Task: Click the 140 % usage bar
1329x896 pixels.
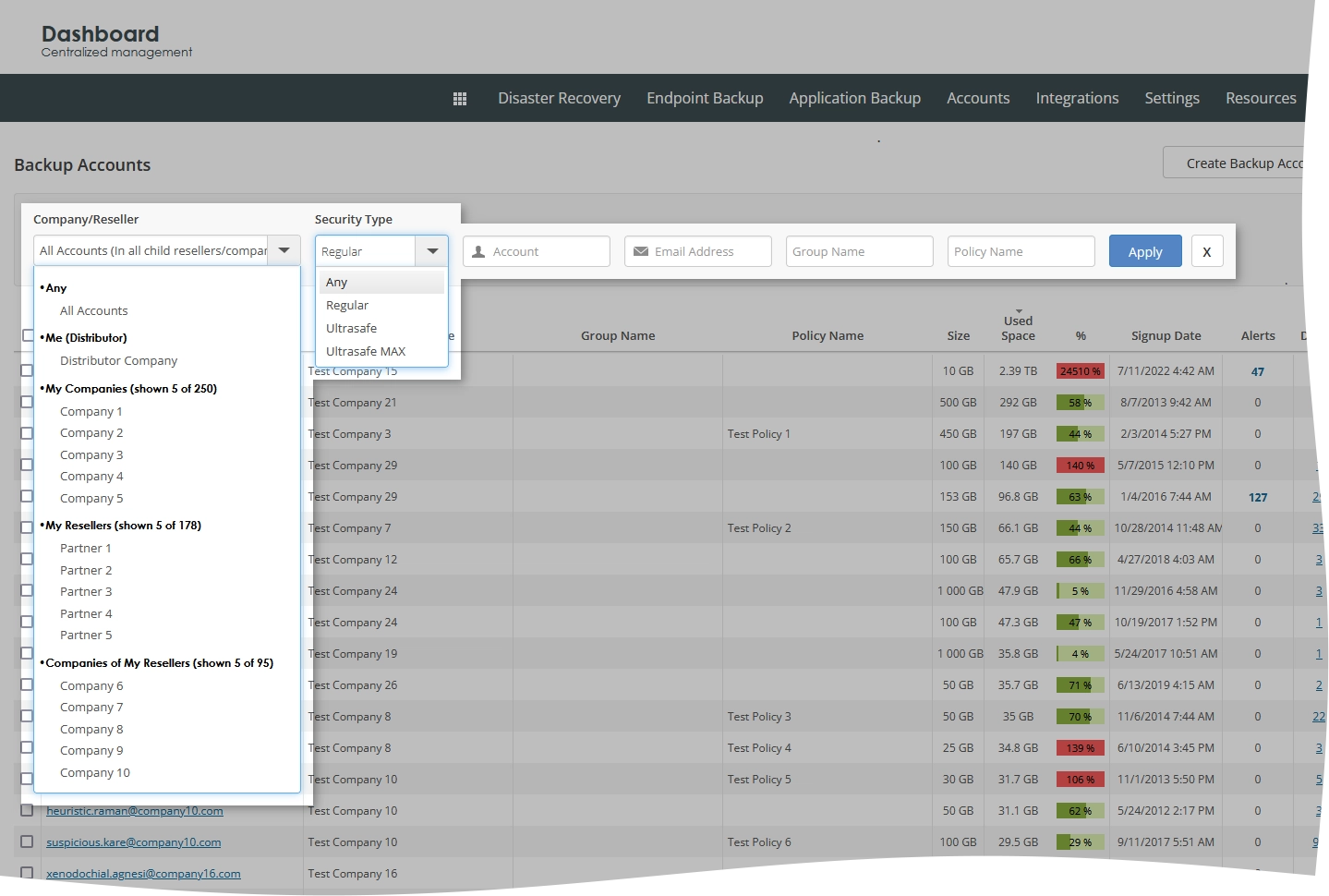Action: (1081, 466)
